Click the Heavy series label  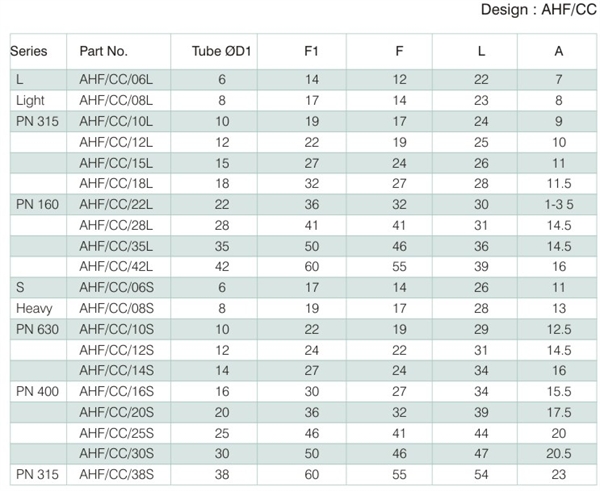pos(34,308)
